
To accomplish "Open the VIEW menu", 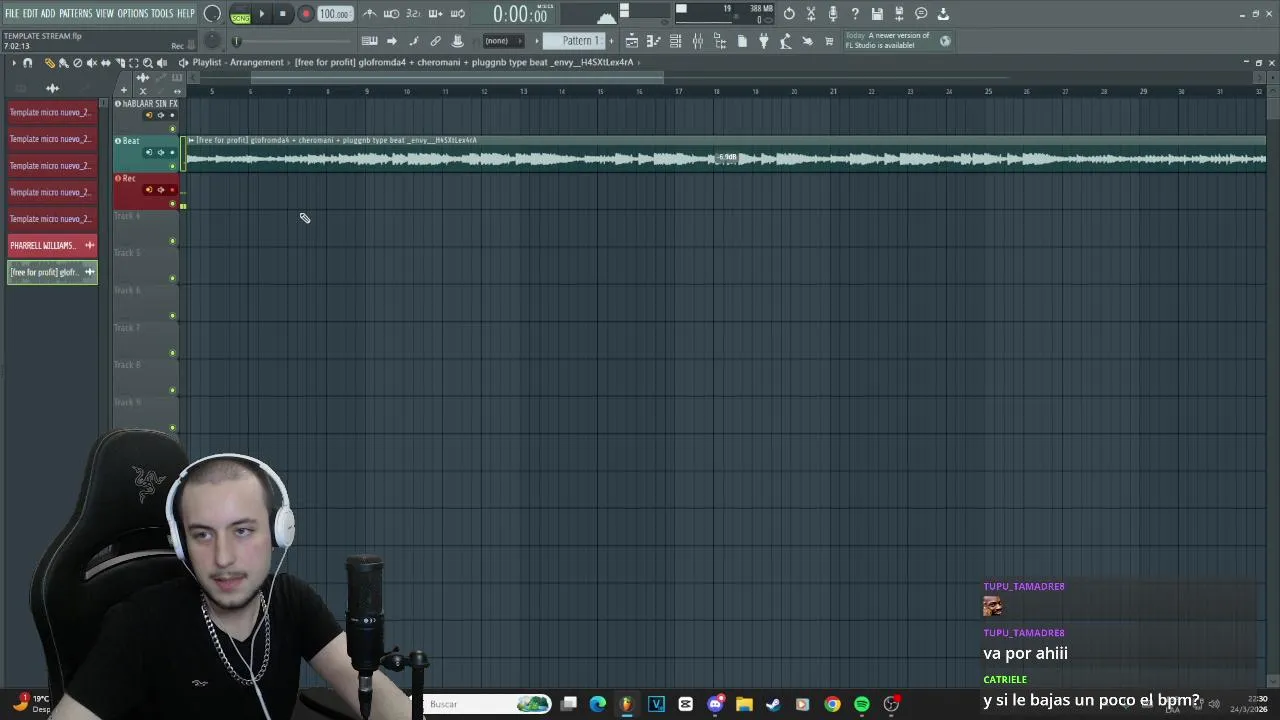I will [x=105, y=14].
